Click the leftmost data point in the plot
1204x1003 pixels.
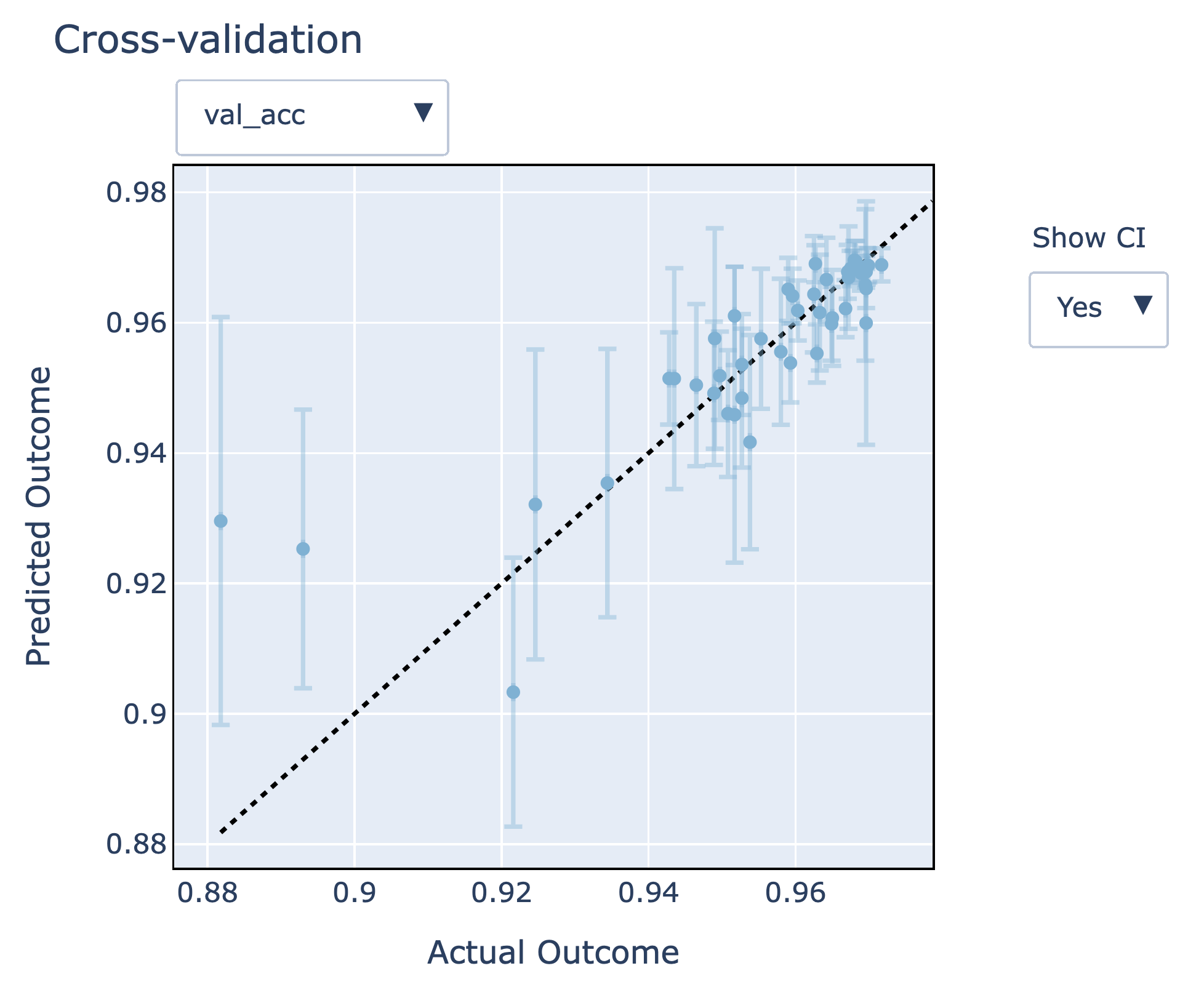(220, 521)
